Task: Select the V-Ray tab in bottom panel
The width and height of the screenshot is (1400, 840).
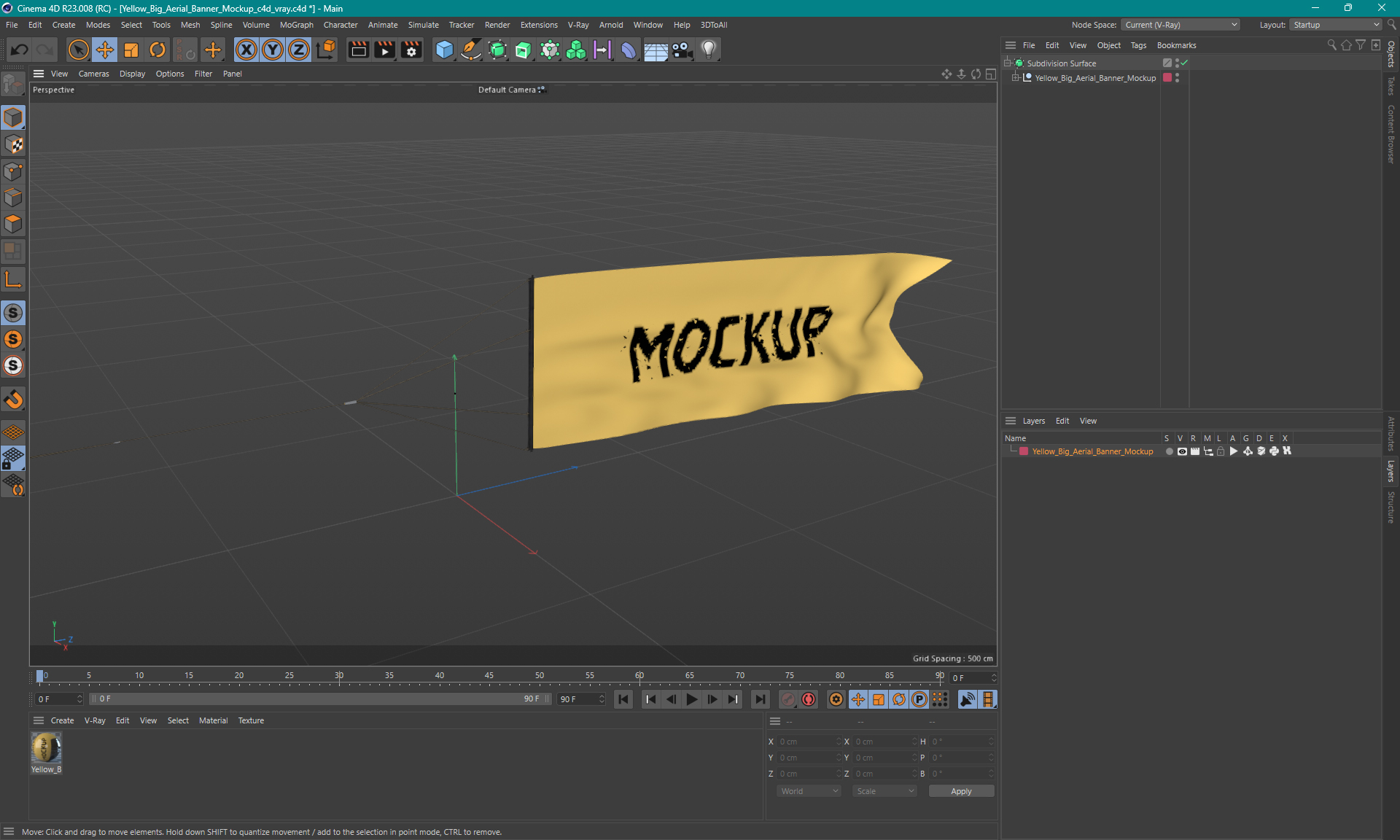Action: tap(96, 720)
